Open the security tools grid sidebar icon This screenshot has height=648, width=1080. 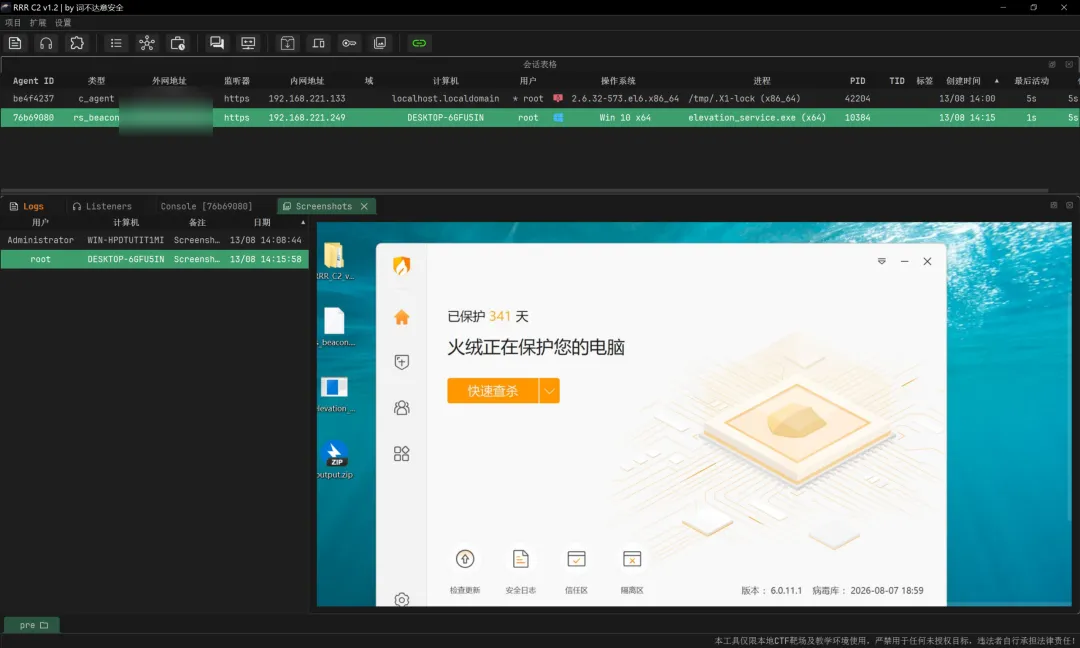402,454
